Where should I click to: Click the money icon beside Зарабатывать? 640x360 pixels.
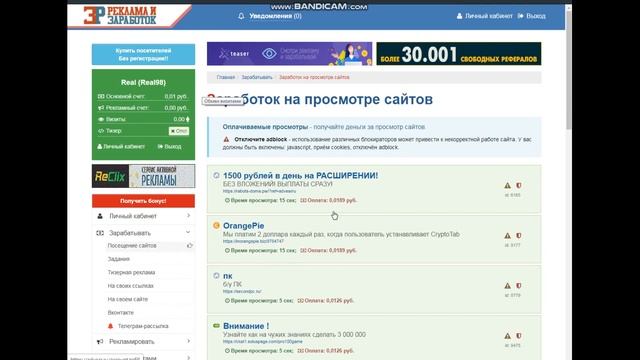point(100,233)
